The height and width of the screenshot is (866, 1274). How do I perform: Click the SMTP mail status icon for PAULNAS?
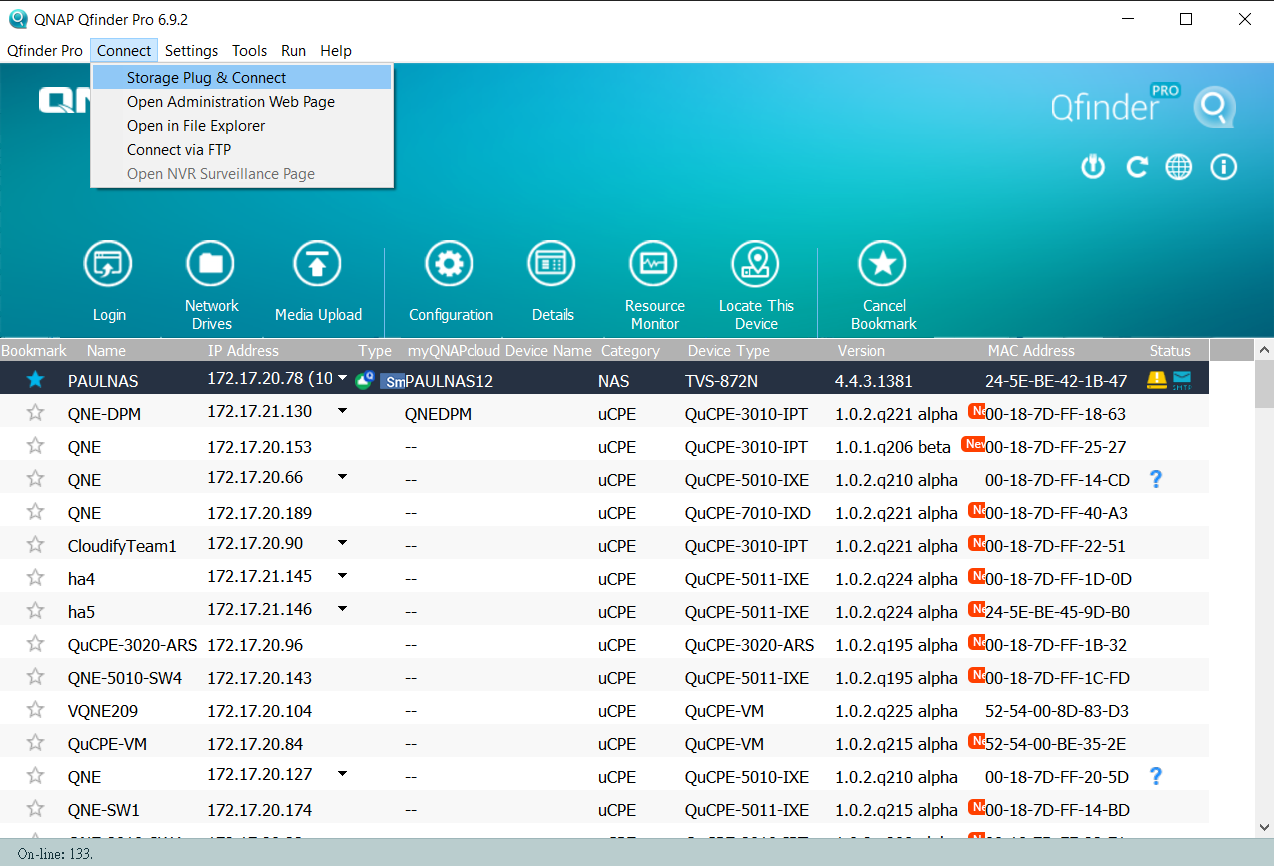[1182, 380]
